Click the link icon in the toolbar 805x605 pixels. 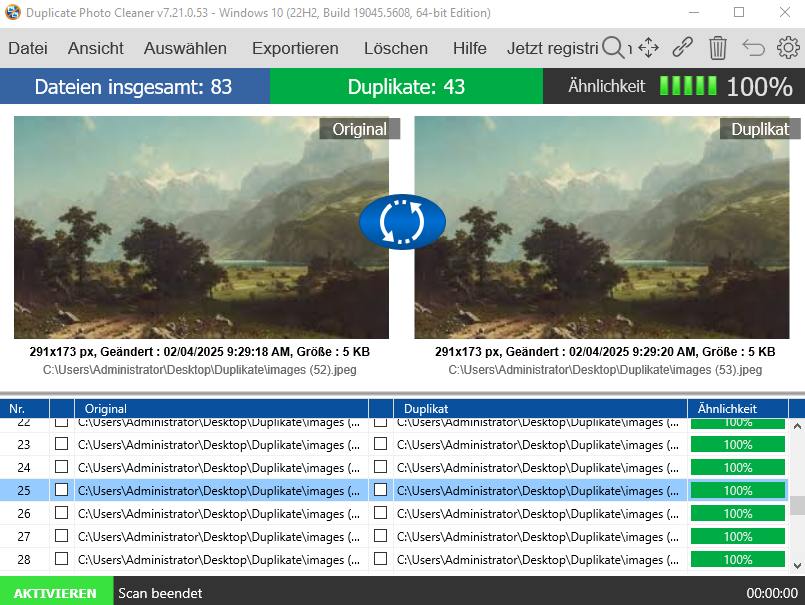pos(683,47)
